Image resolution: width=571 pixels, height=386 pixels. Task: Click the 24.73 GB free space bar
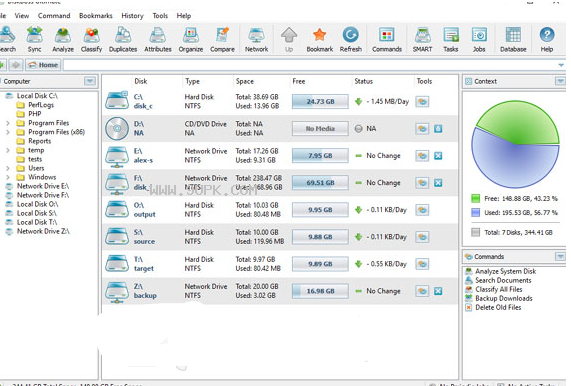(x=320, y=102)
